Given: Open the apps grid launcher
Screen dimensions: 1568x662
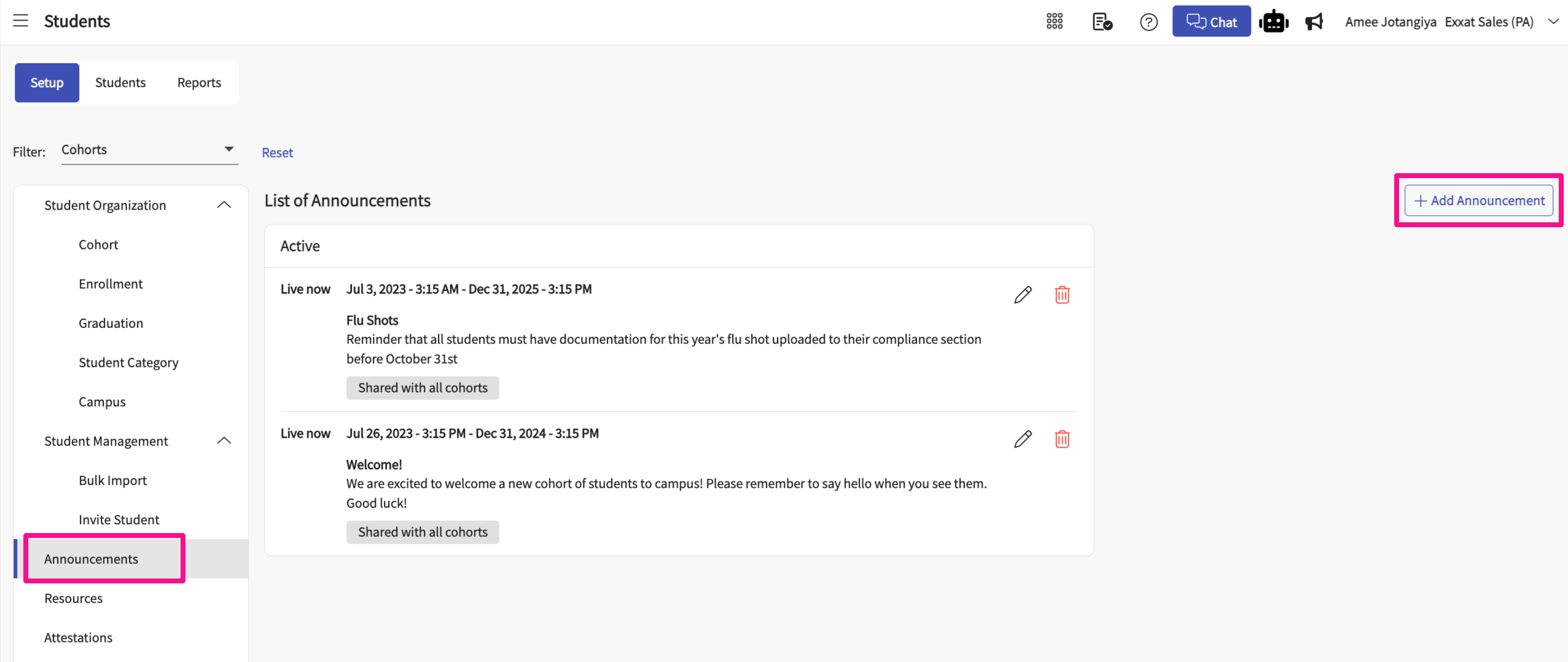Looking at the screenshot, I should click(x=1054, y=21).
